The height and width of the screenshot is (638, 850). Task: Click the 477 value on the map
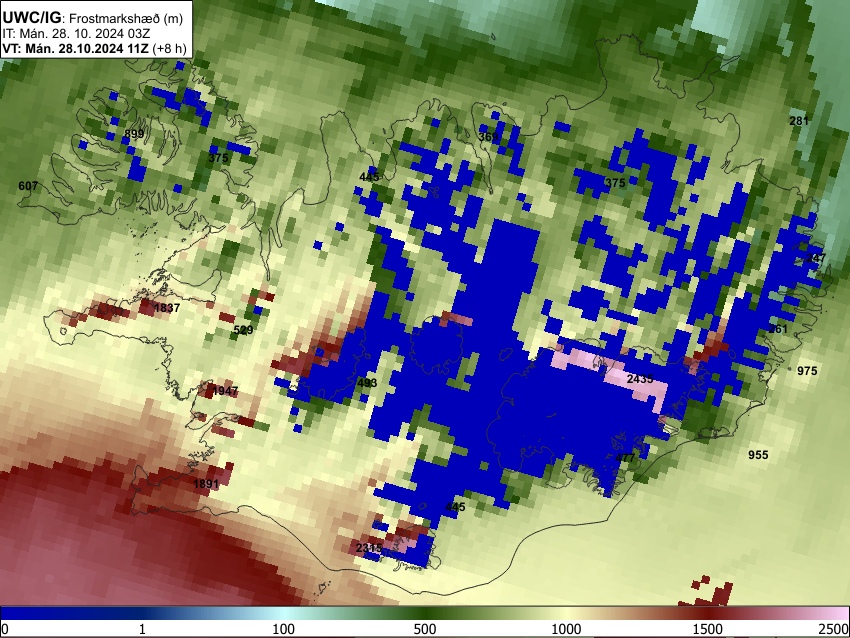[x=625, y=457]
